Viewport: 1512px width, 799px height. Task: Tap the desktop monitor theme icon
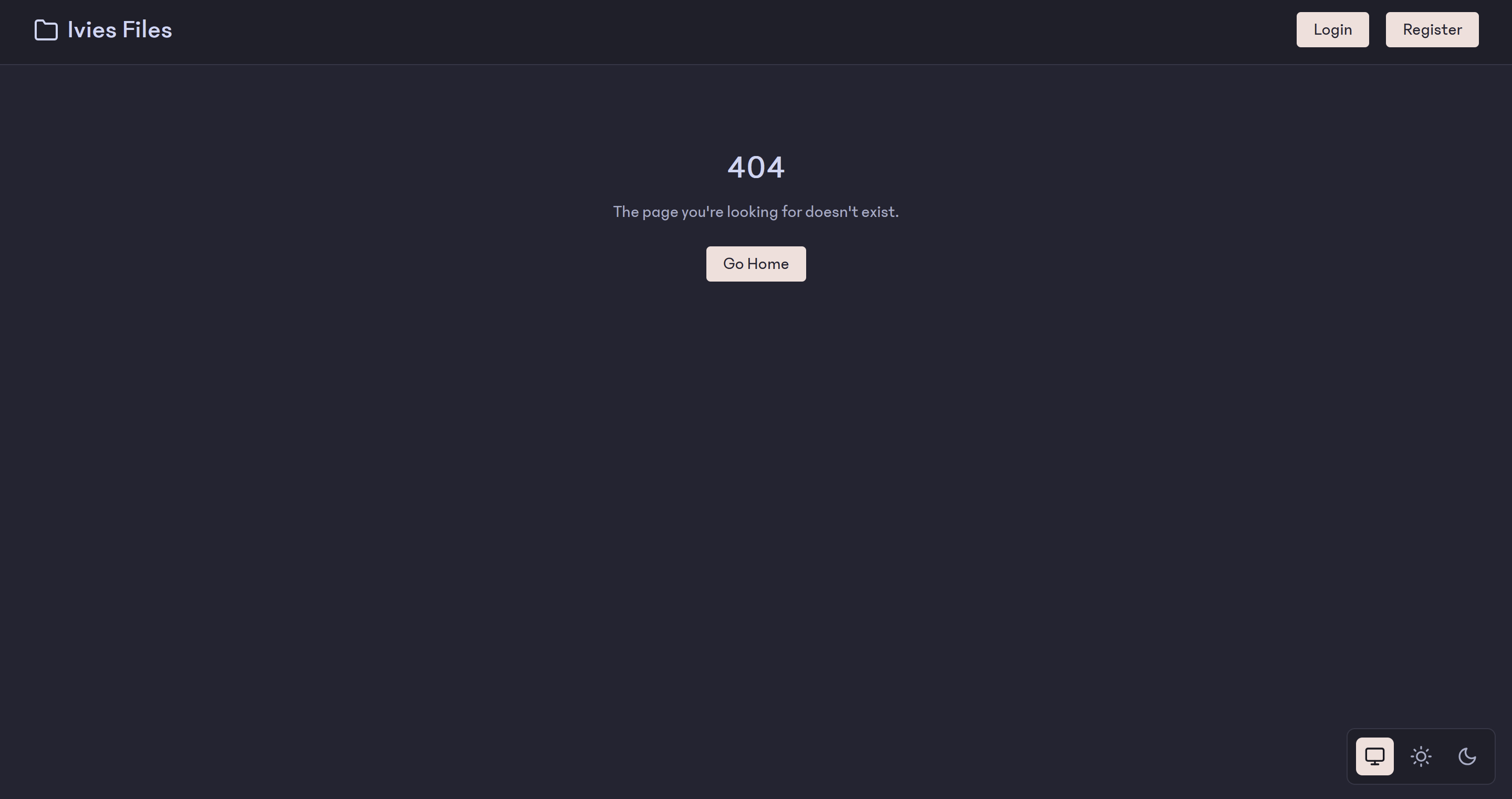pos(1374,756)
